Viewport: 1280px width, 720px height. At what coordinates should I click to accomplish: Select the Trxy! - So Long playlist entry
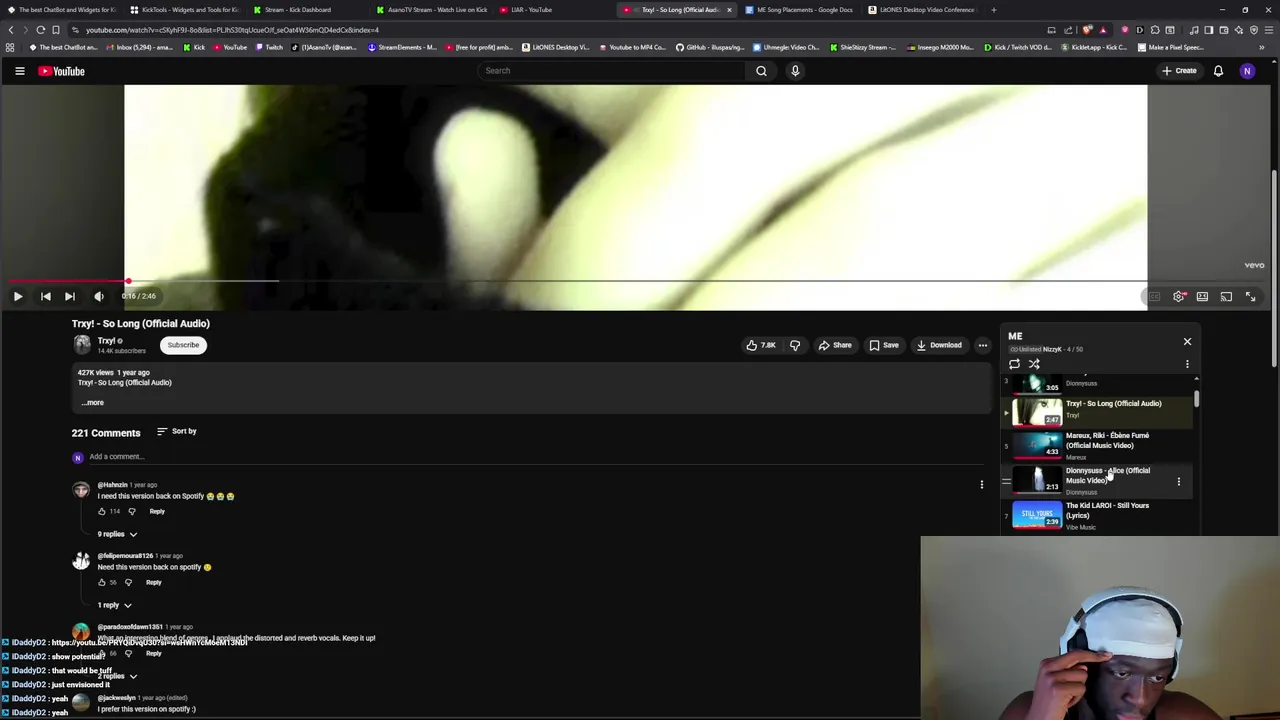(x=1098, y=411)
